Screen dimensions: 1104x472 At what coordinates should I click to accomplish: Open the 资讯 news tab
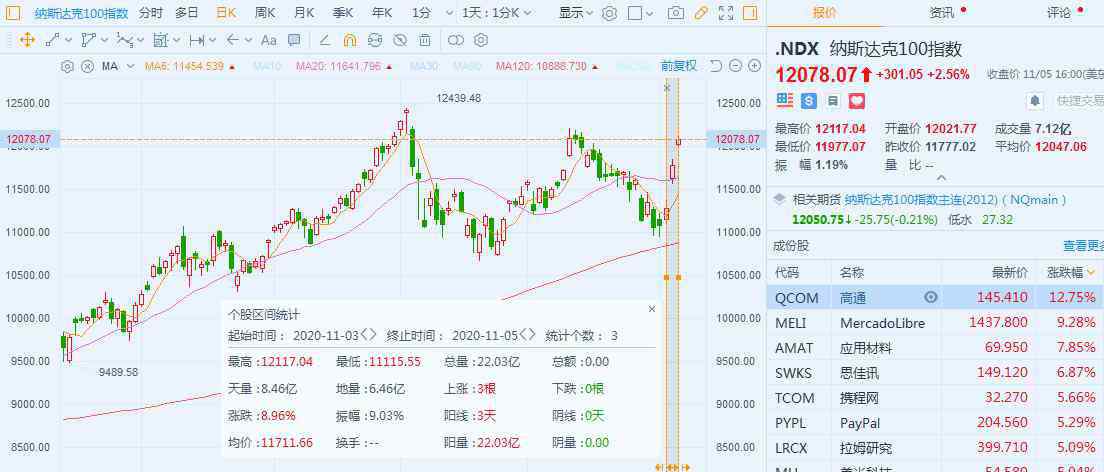[941, 13]
